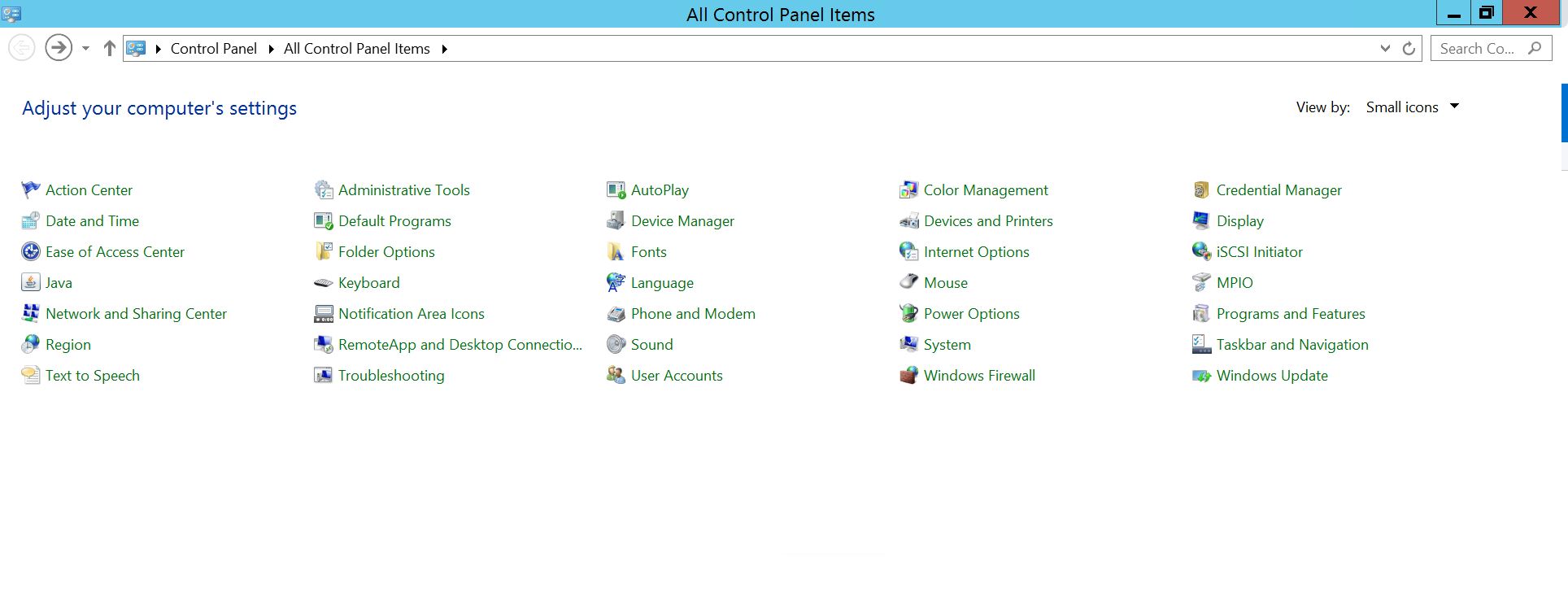
Task: Click the AutoPlay icon
Action: (616, 190)
